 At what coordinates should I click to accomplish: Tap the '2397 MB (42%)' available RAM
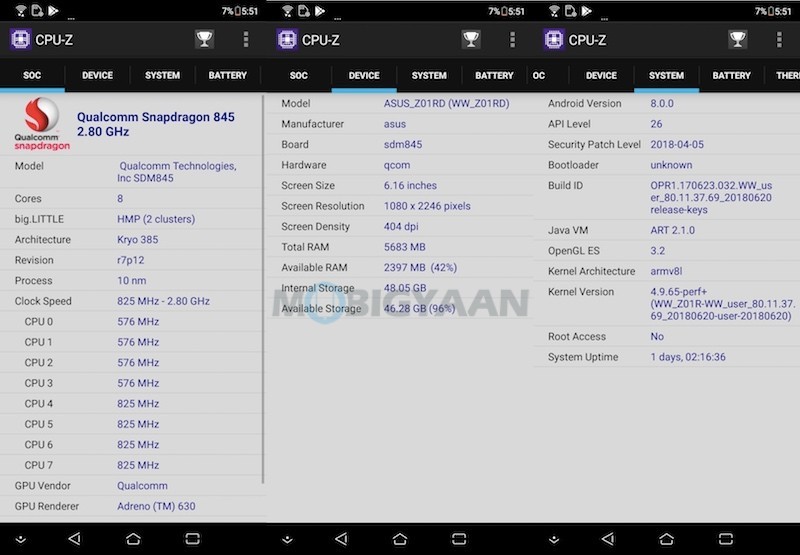(x=420, y=267)
